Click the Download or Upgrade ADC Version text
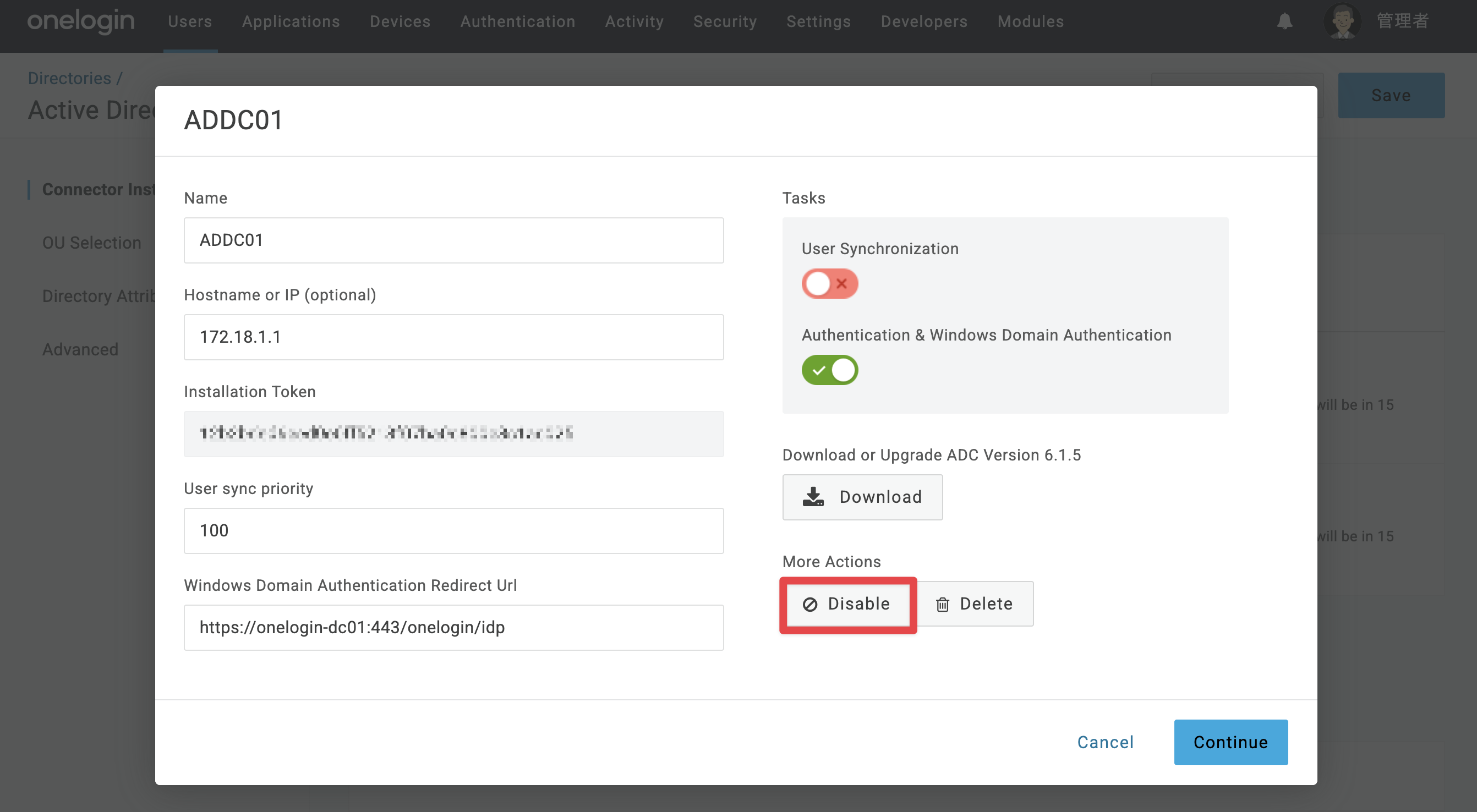The width and height of the screenshot is (1477, 812). (932, 455)
